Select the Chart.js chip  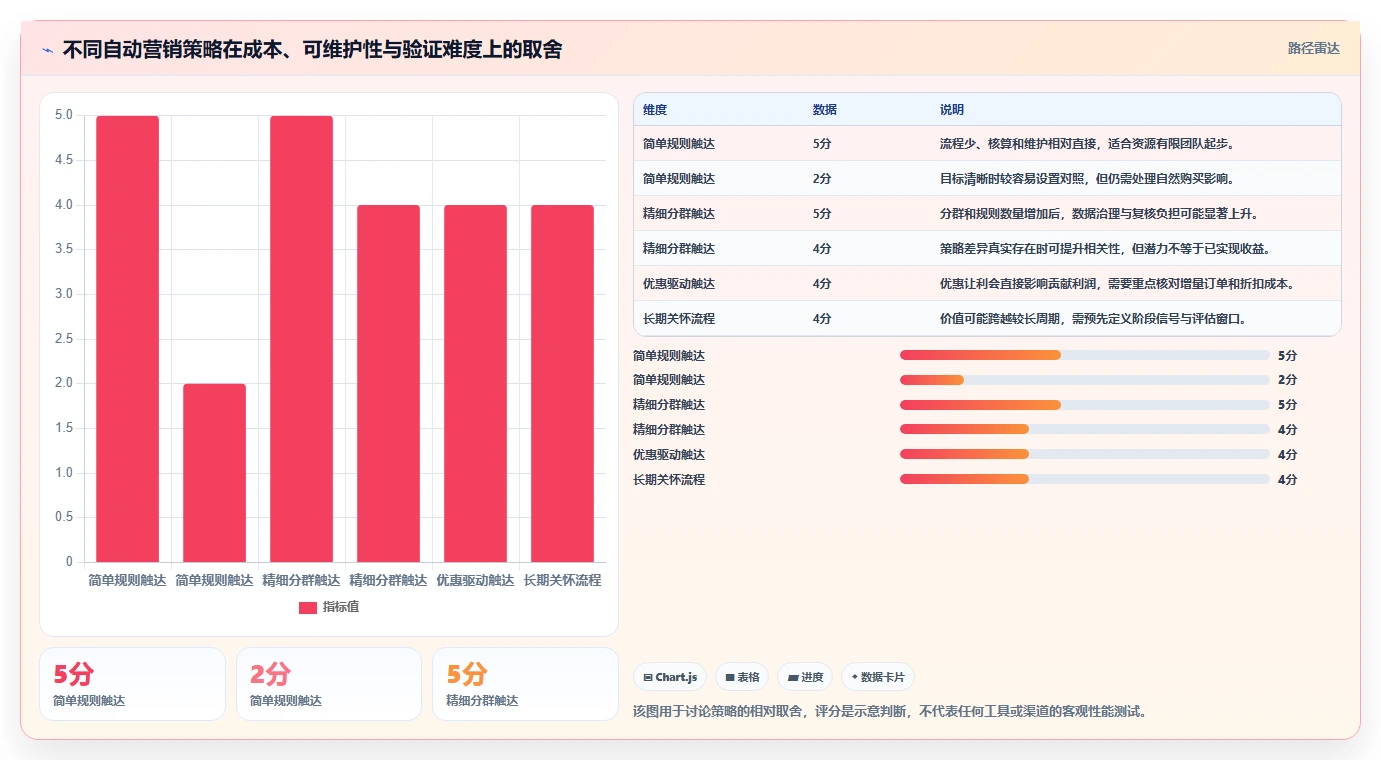click(x=670, y=677)
